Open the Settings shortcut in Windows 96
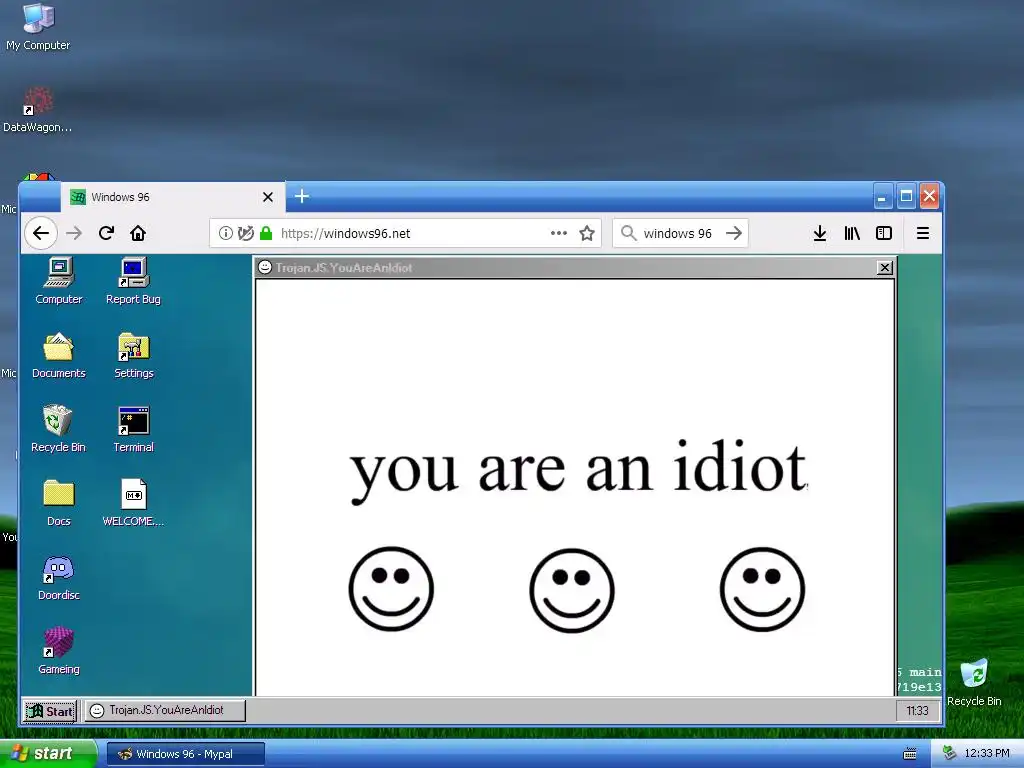 (133, 356)
